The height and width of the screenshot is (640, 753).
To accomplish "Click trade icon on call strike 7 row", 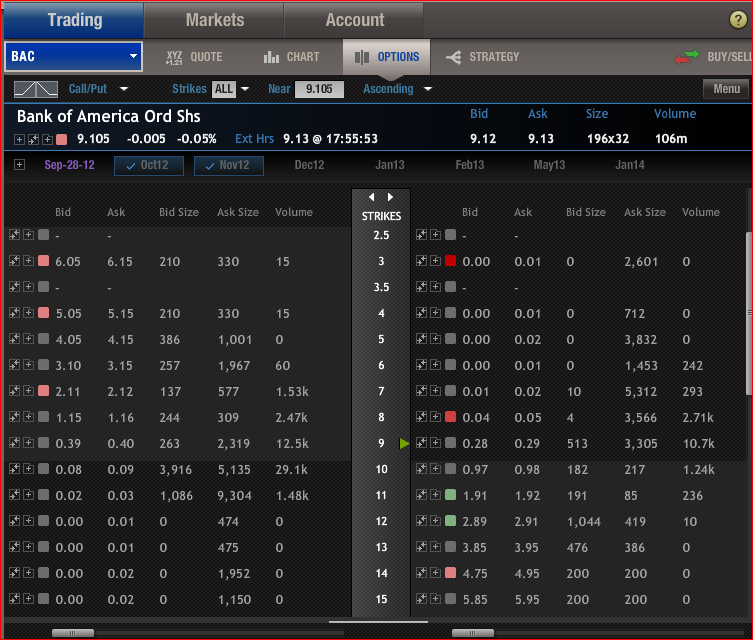I will point(14,390).
